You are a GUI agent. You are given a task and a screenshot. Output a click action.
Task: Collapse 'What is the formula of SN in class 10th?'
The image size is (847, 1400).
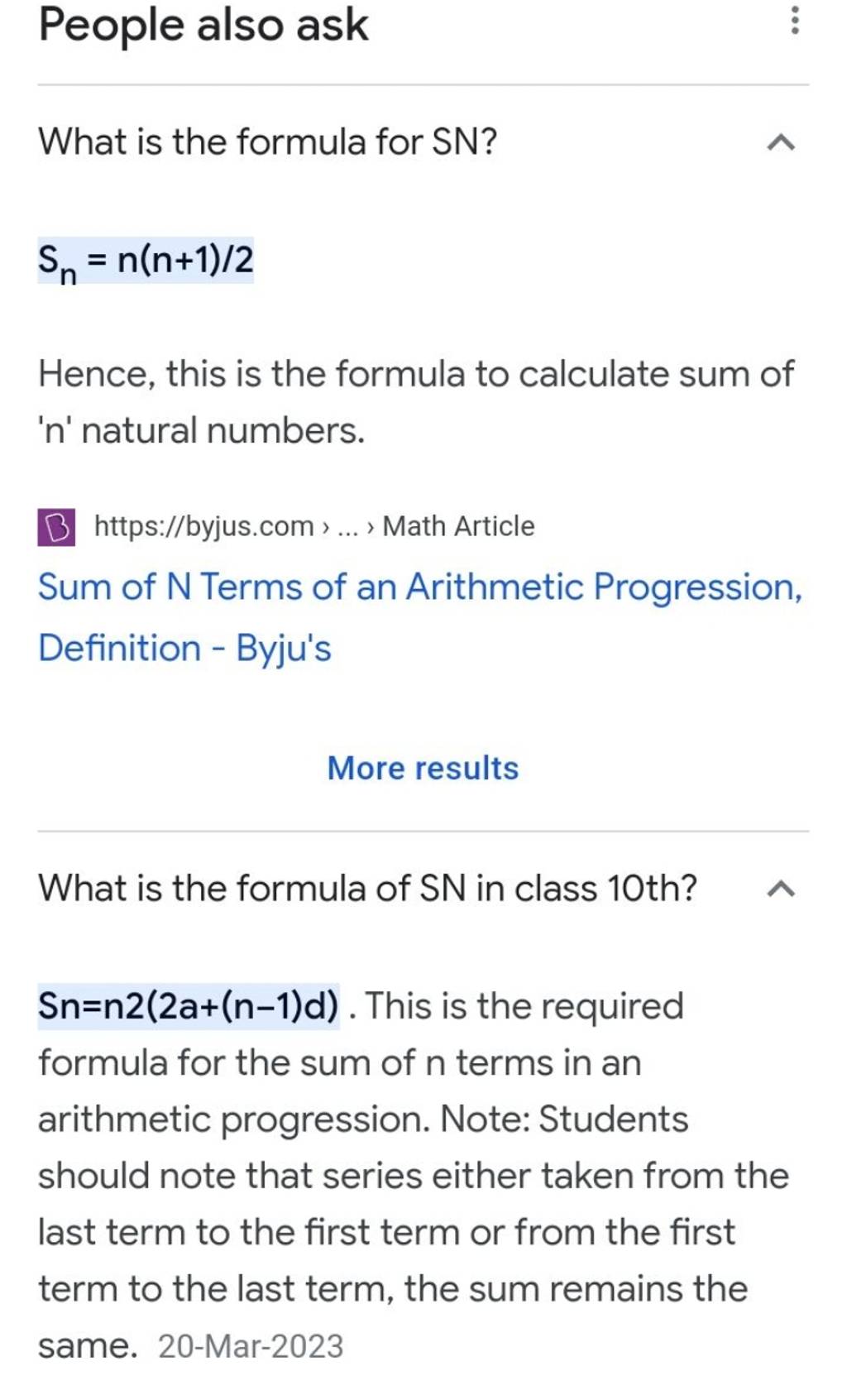coord(780,887)
